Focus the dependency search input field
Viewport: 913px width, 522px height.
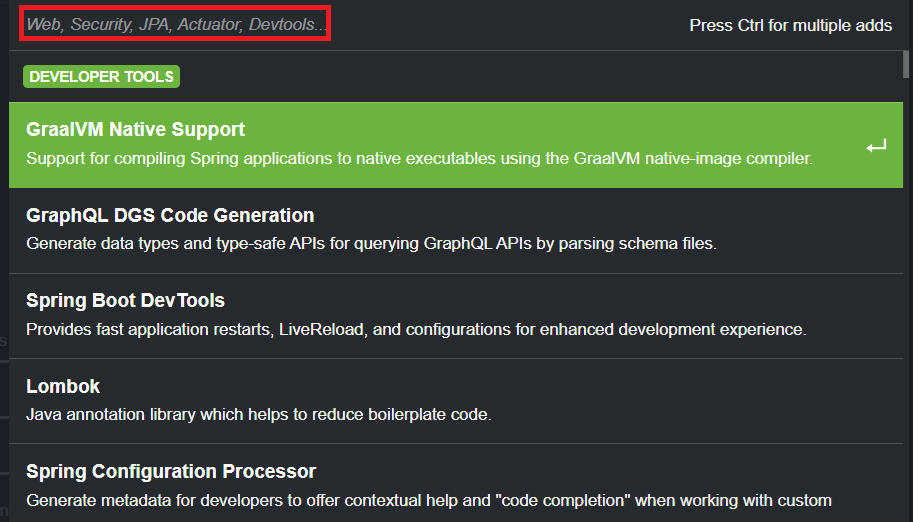click(175, 25)
